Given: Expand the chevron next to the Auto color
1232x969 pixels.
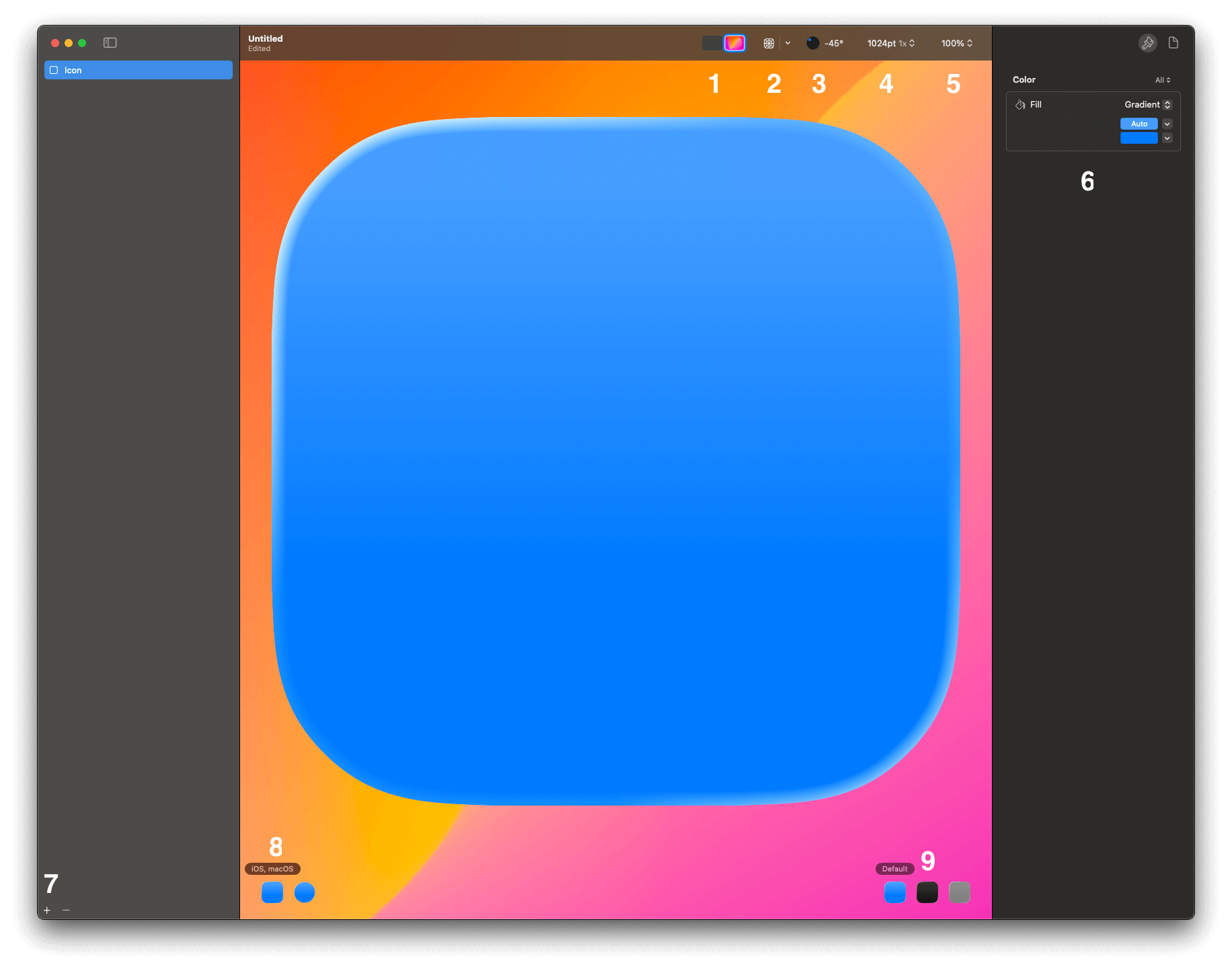Looking at the screenshot, I should tap(1167, 124).
